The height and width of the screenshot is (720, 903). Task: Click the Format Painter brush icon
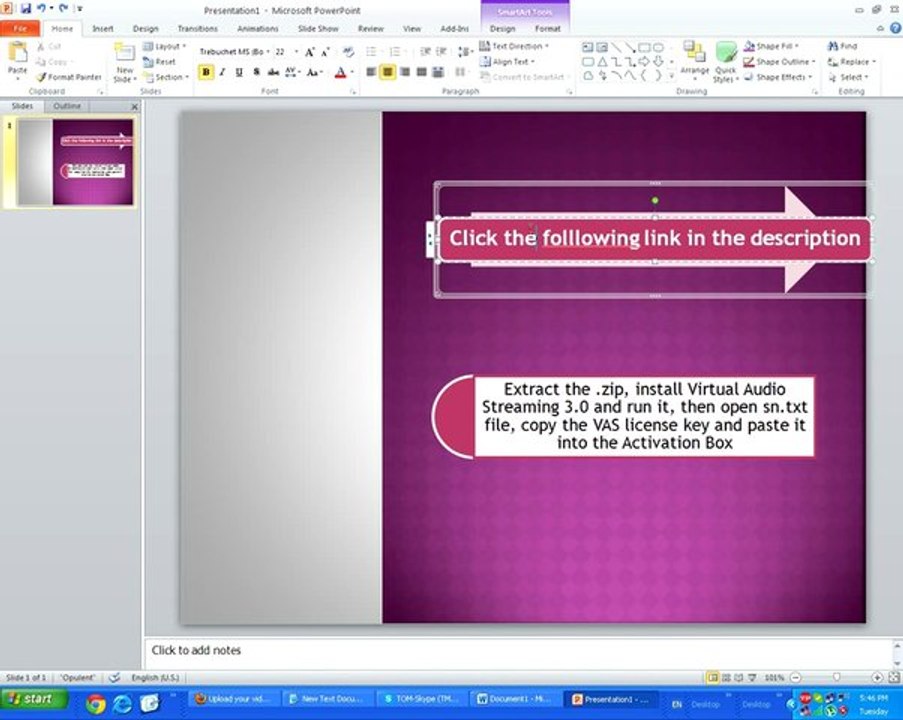pos(41,77)
